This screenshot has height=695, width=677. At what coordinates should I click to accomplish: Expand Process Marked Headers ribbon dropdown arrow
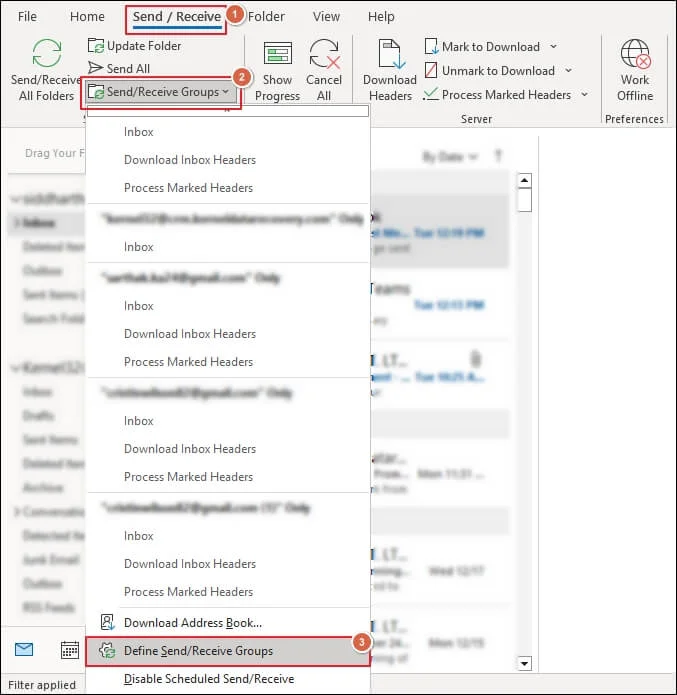[584, 94]
